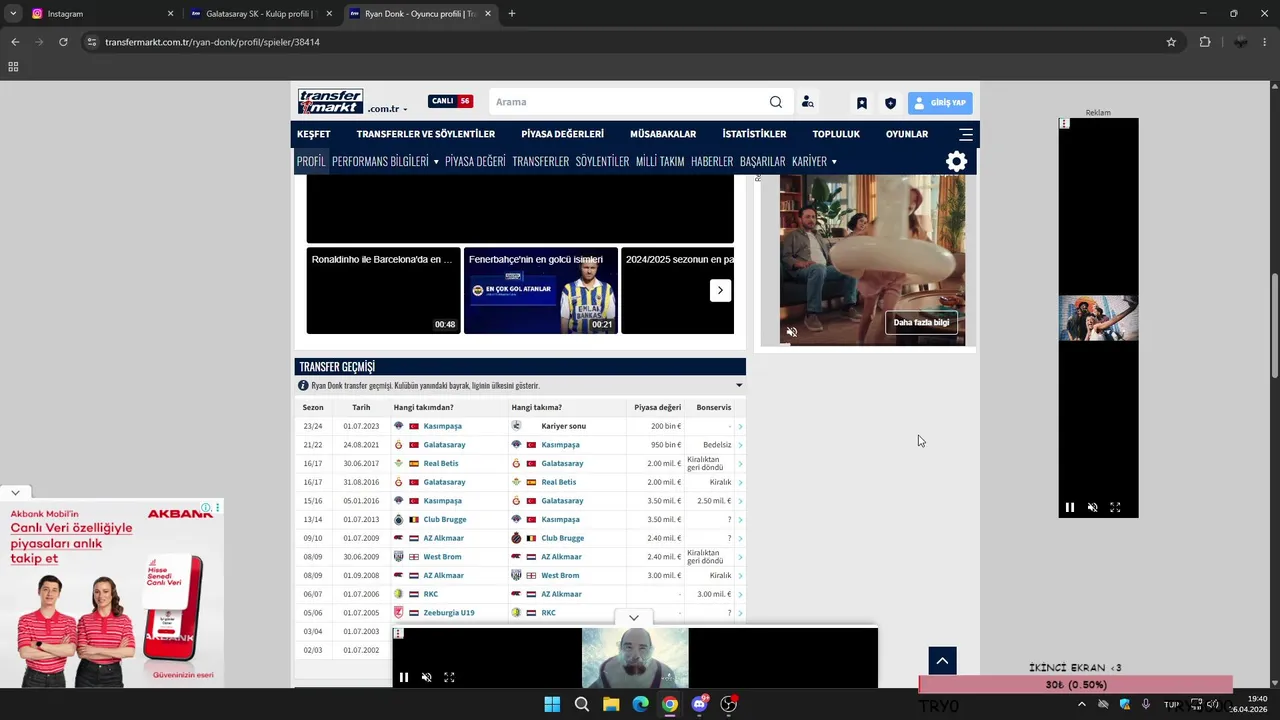The width and height of the screenshot is (1280, 720).
Task: Open the Bedelsiz 21/22 transfer detail arrow
Action: (x=740, y=445)
